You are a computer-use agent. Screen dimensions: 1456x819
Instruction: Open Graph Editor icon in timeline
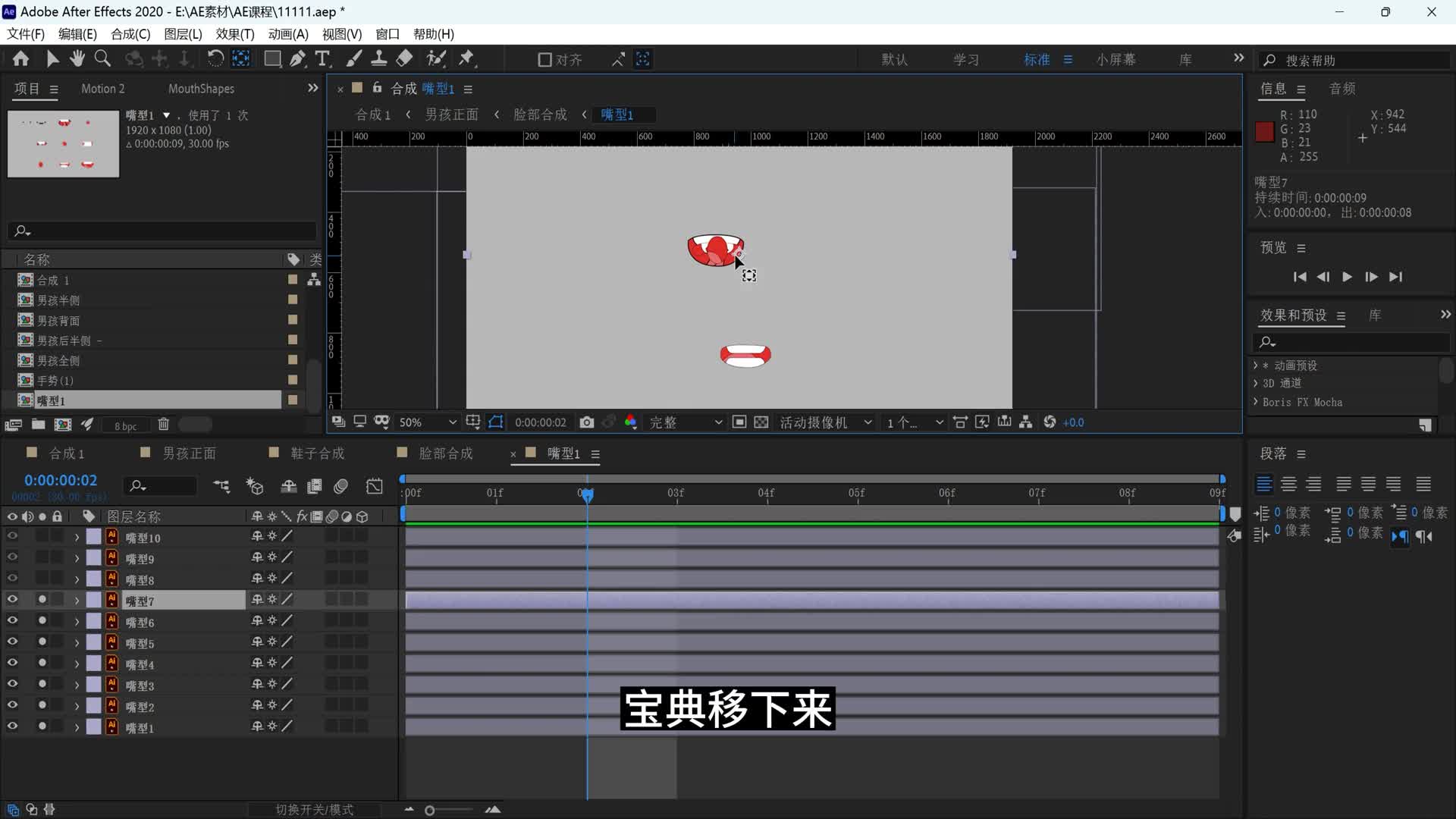pyautogui.click(x=375, y=486)
